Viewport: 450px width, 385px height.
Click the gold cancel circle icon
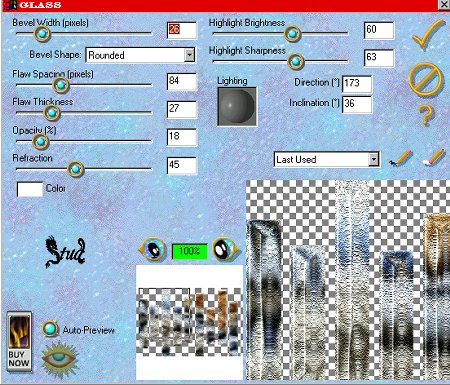426,79
